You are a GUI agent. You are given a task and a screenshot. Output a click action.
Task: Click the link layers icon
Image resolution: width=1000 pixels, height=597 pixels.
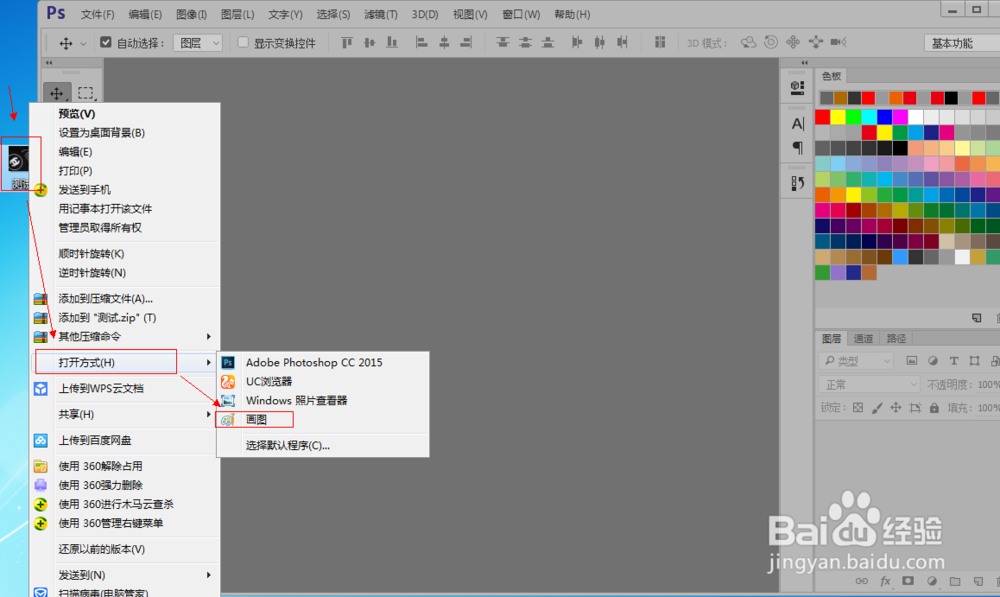click(862, 581)
